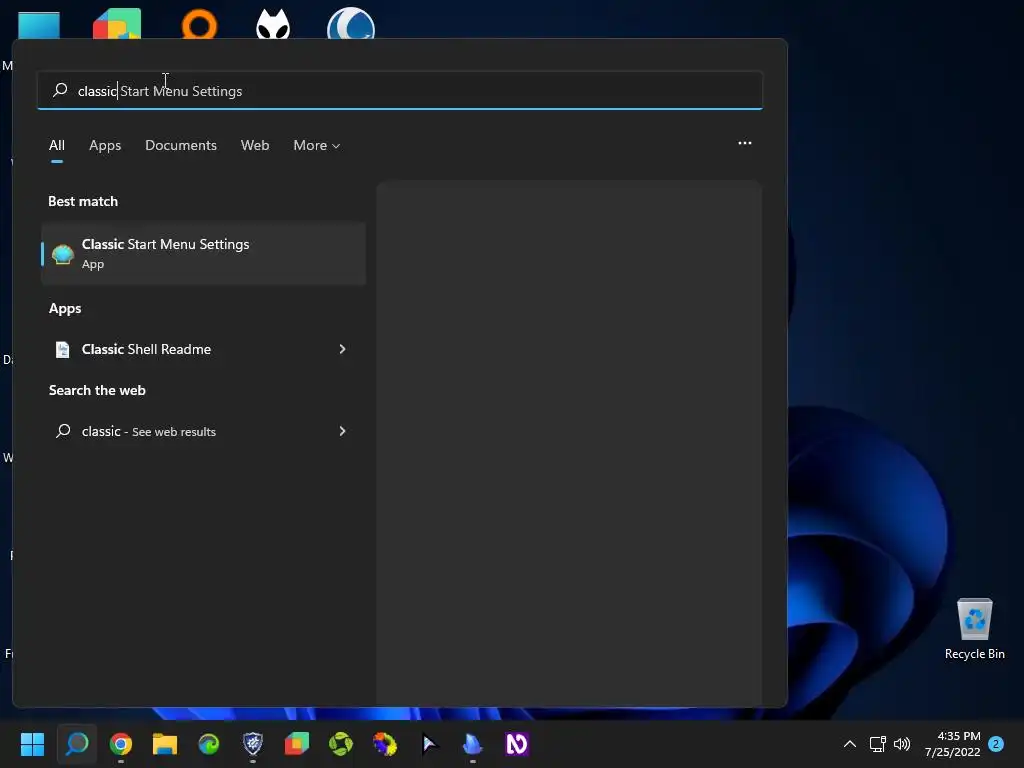Open the volume speaker icon
Viewport: 1024px width, 768px height.
click(902, 744)
